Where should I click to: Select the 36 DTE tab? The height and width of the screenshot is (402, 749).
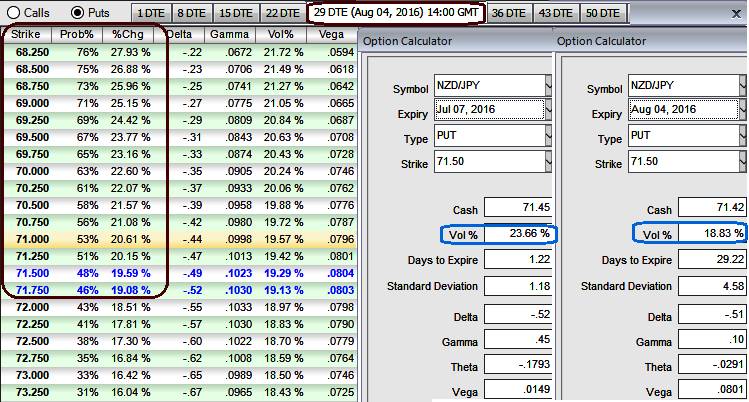coord(509,13)
